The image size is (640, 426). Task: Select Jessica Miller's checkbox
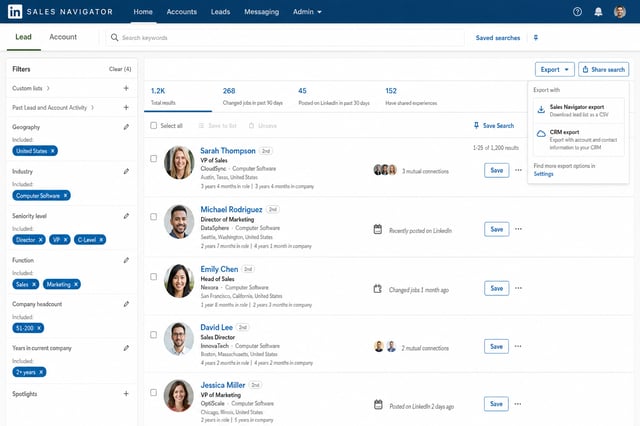(153, 393)
